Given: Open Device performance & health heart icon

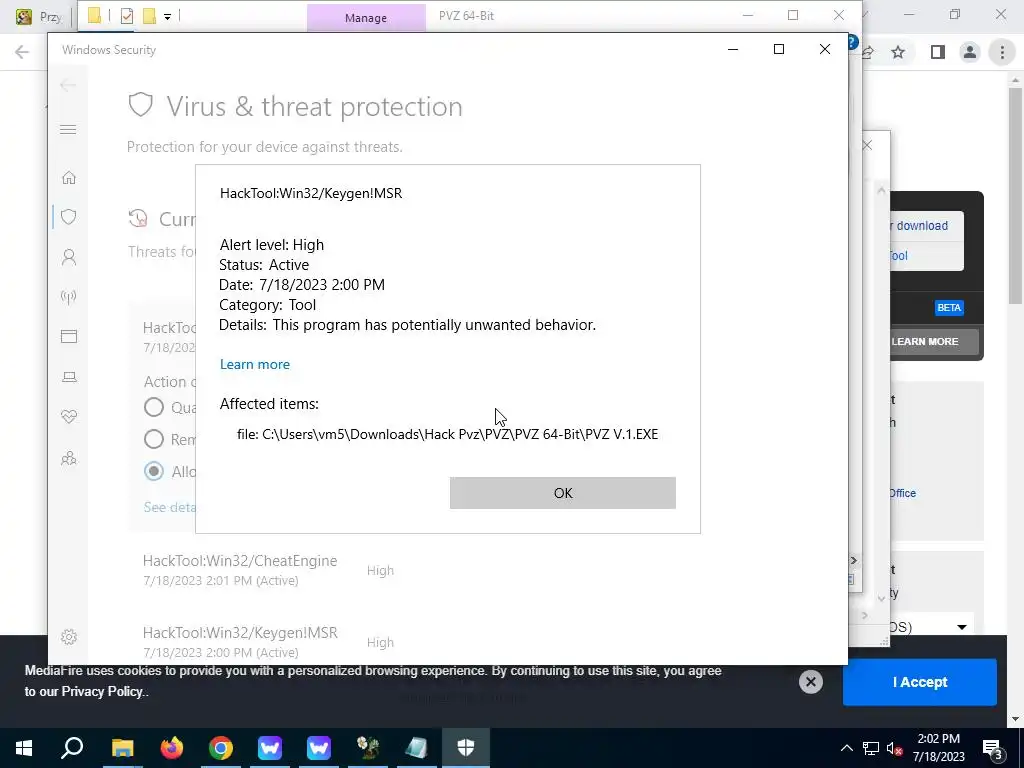Looking at the screenshot, I should point(69,417).
